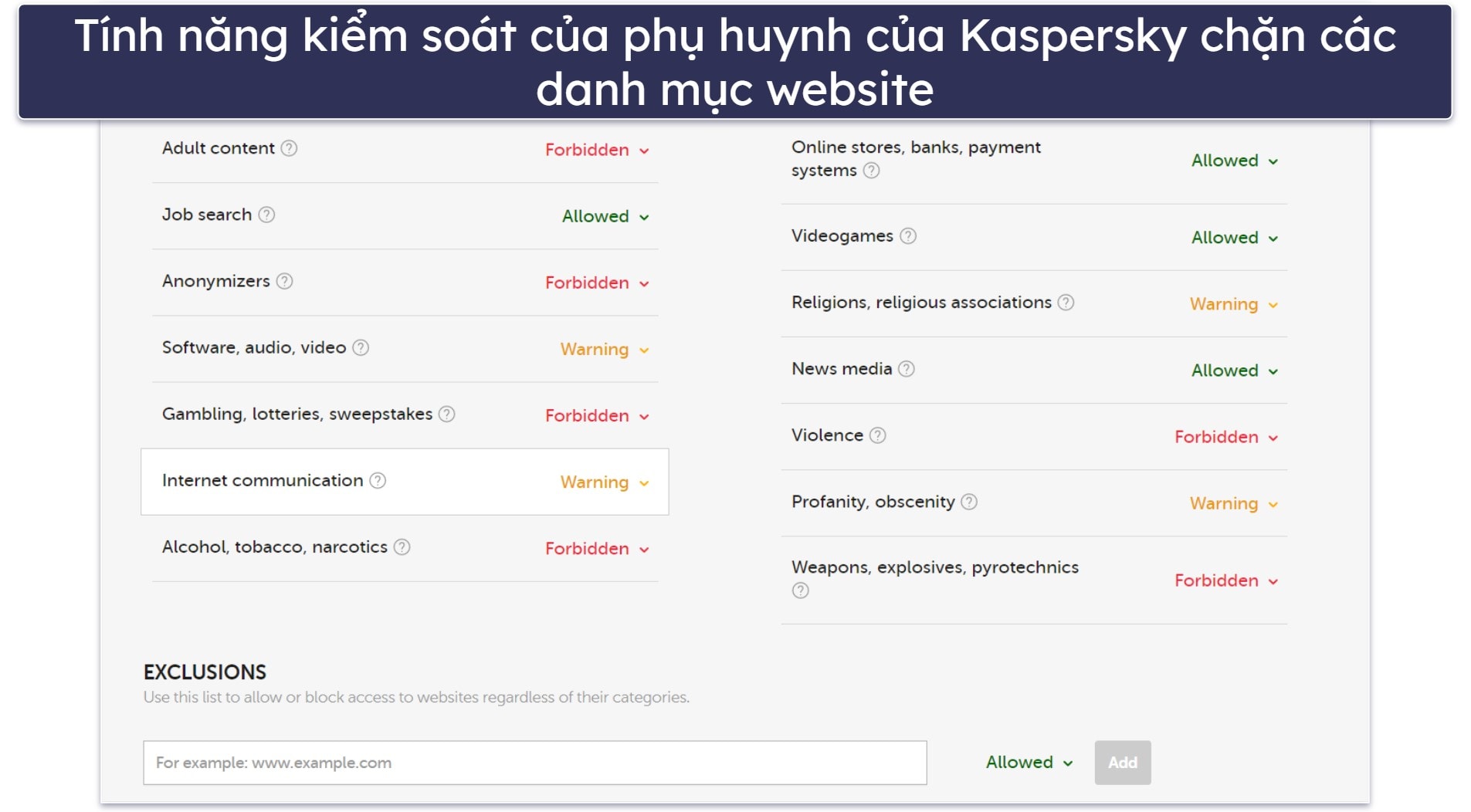Select the Internet communication row label
Image resolution: width=1471 pixels, height=812 pixels.
pos(263,480)
